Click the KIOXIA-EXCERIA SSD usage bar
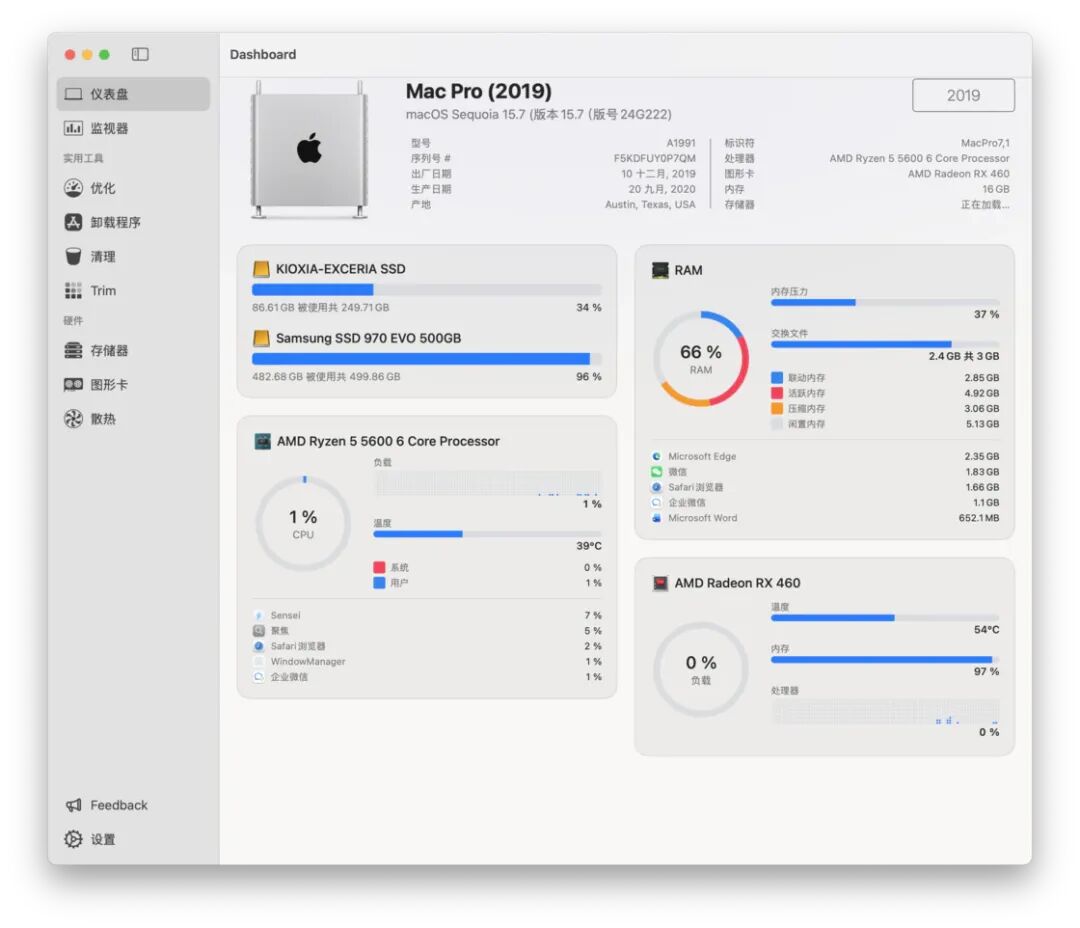Image resolution: width=1080 pixels, height=928 pixels. point(426,290)
